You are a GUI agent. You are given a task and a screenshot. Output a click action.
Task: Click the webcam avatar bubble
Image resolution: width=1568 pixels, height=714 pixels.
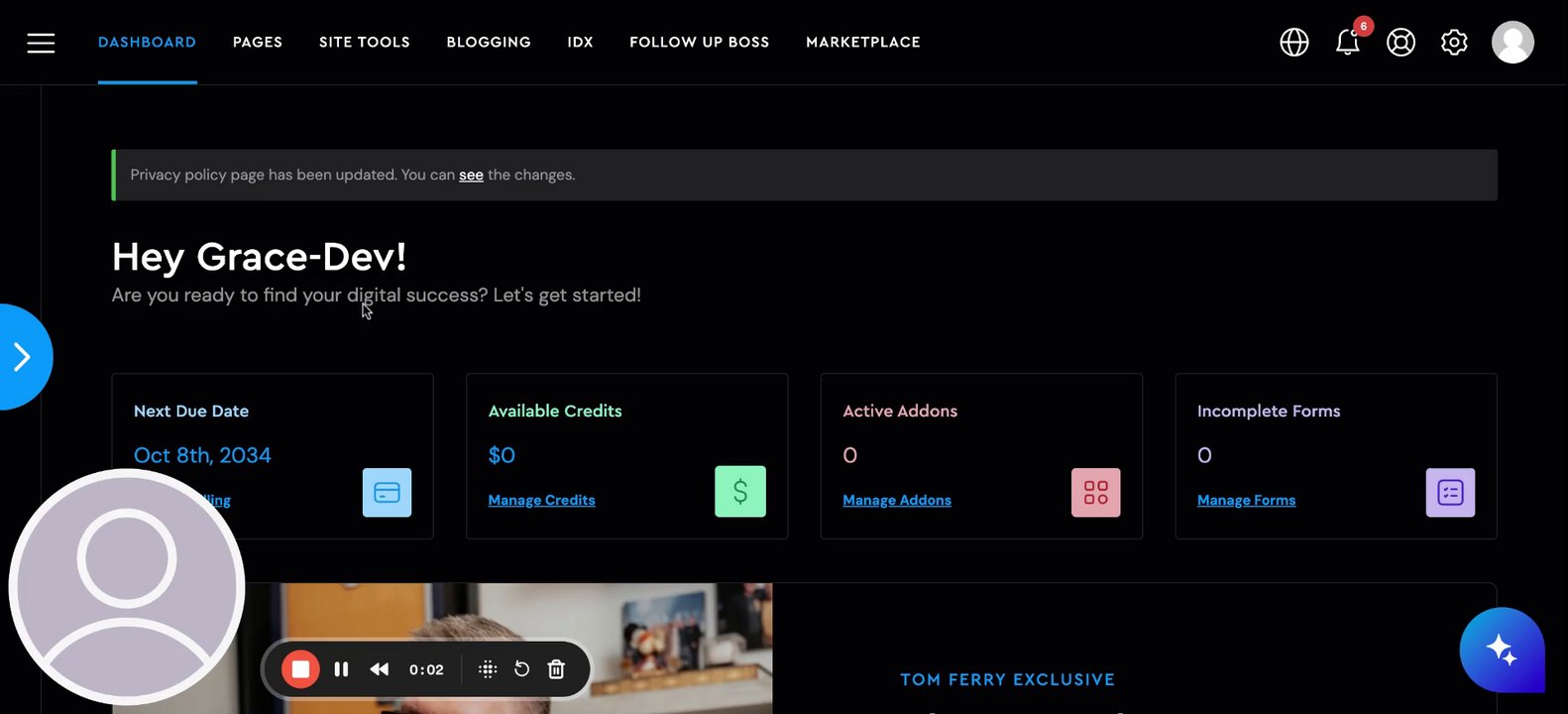tap(127, 587)
